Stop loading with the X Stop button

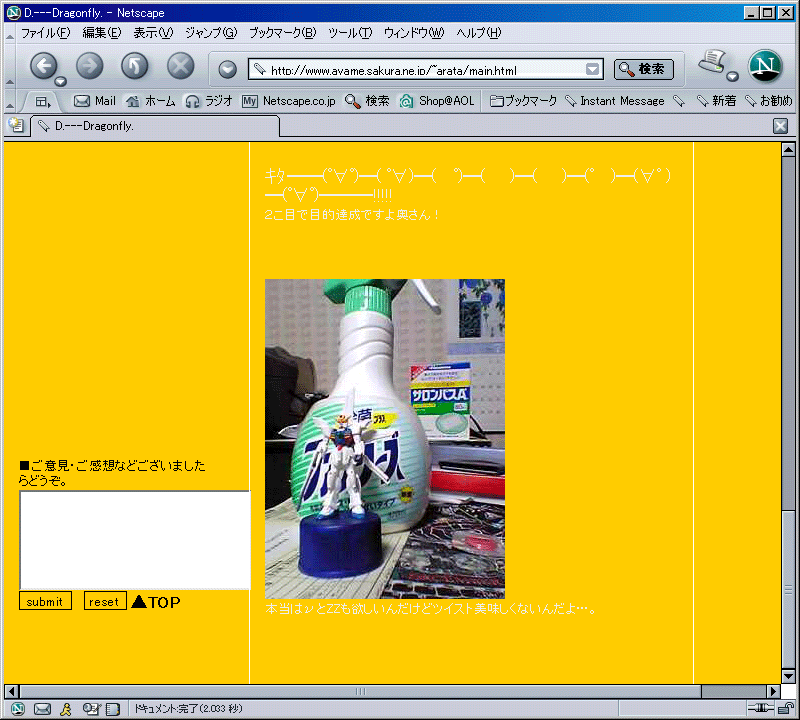181,66
